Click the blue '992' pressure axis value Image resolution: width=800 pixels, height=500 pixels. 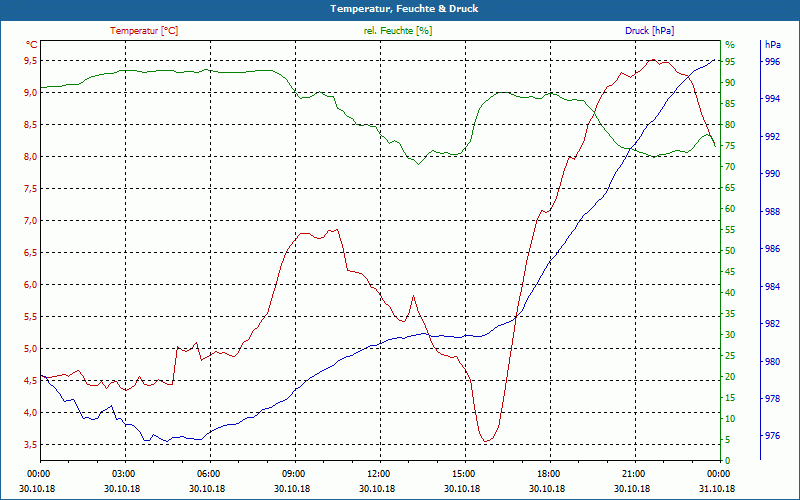772,137
